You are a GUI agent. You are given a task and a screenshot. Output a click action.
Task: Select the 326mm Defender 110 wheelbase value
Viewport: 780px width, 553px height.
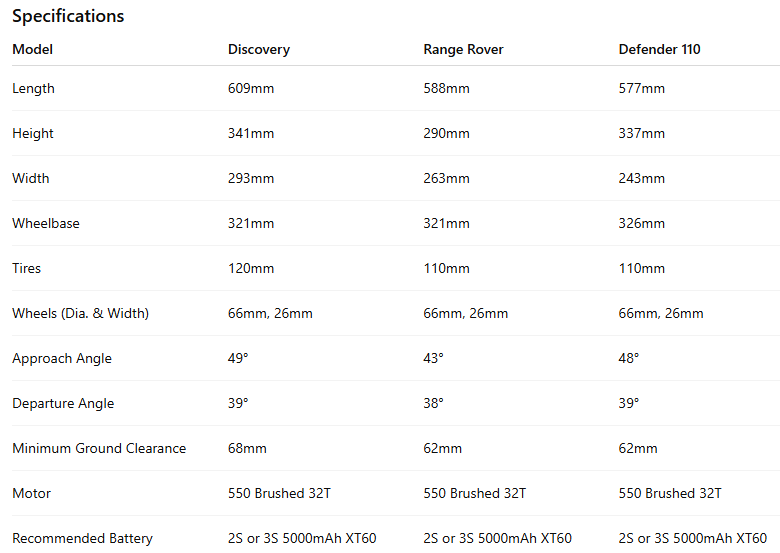[x=642, y=224]
